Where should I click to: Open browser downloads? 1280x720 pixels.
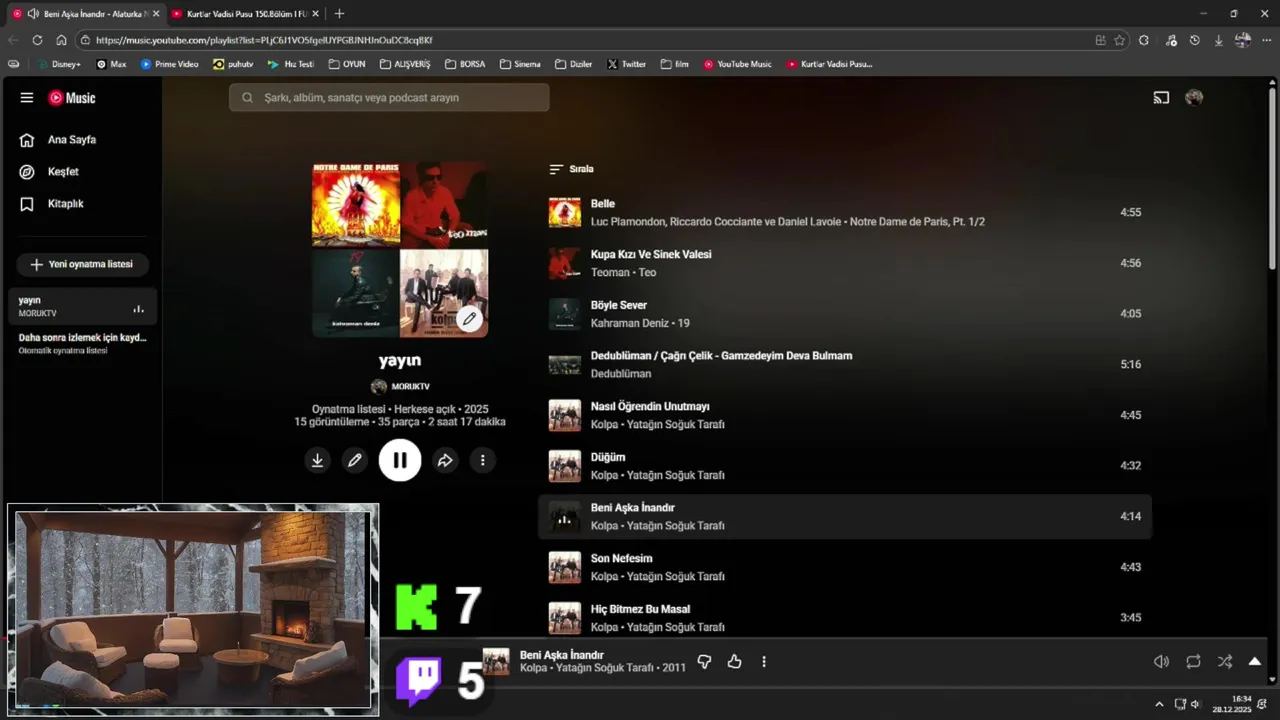[1218, 40]
